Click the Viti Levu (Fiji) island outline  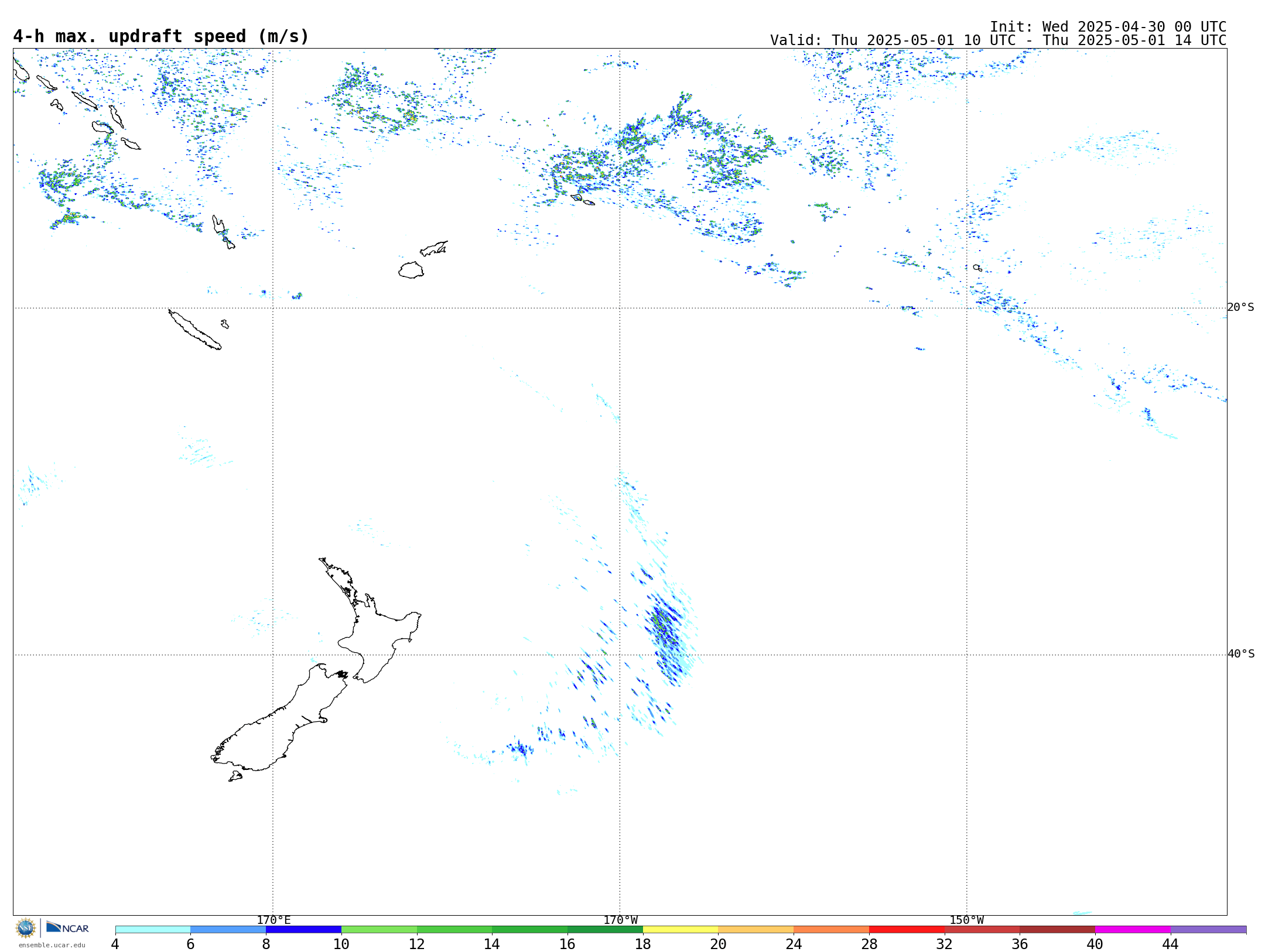[411, 270]
